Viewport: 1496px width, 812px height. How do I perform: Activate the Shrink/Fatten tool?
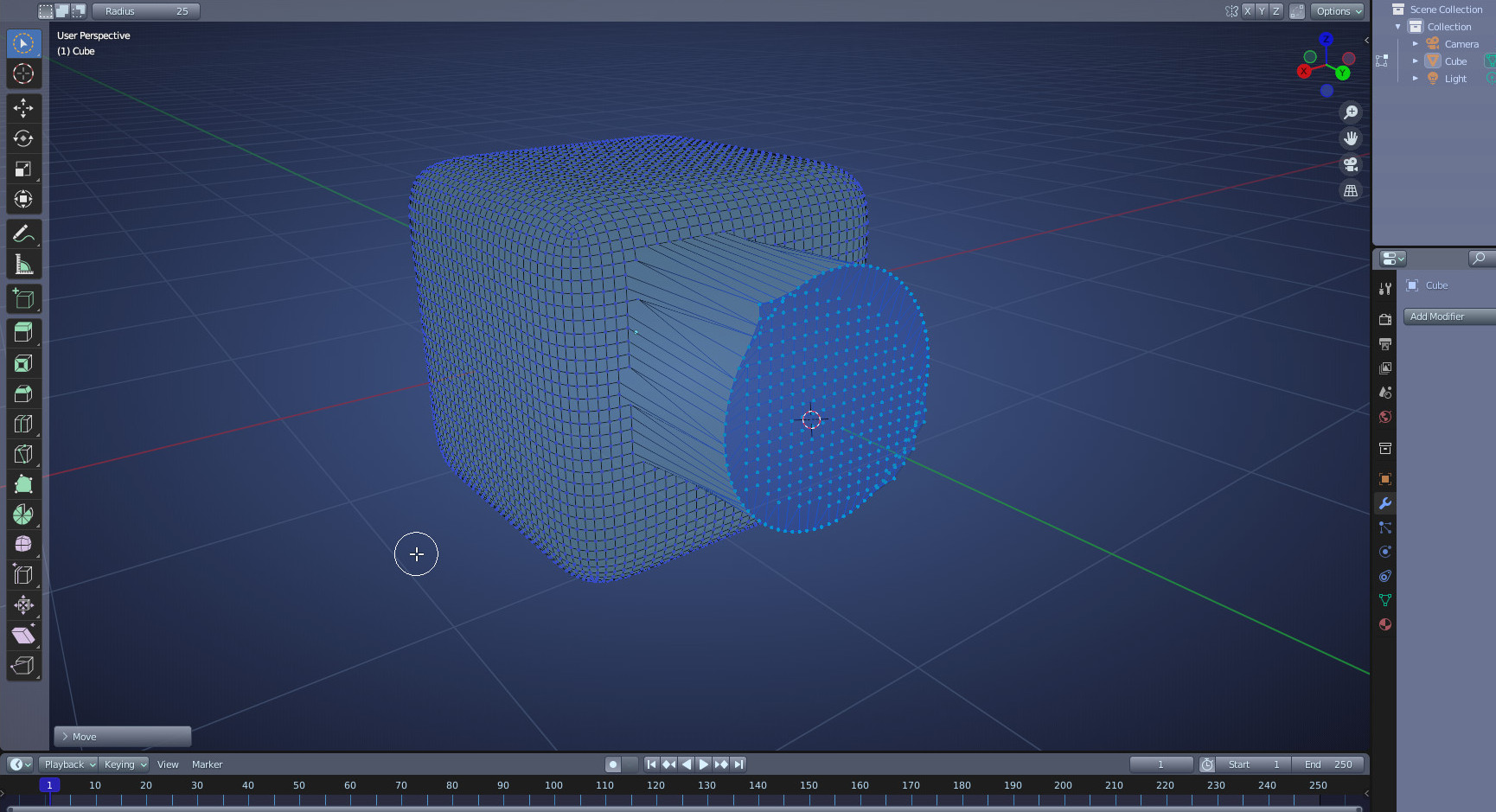point(23,604)
